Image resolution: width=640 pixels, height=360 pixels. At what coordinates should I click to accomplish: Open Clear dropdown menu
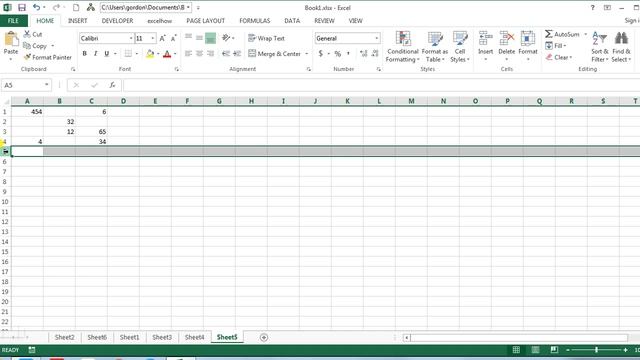(559, 57)
